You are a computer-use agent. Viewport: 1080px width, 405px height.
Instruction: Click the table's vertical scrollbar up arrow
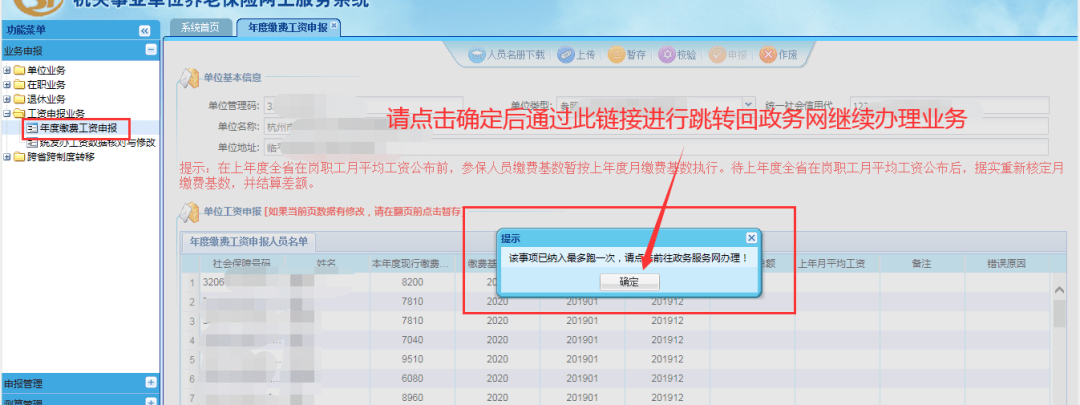(x=1060, y=288)
